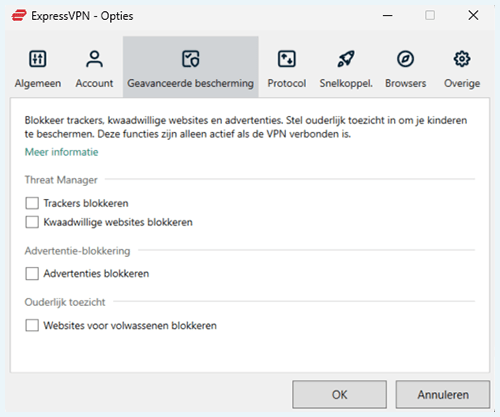Open the Overige gear icon
The image size is (500, 417).
point(462,59)
